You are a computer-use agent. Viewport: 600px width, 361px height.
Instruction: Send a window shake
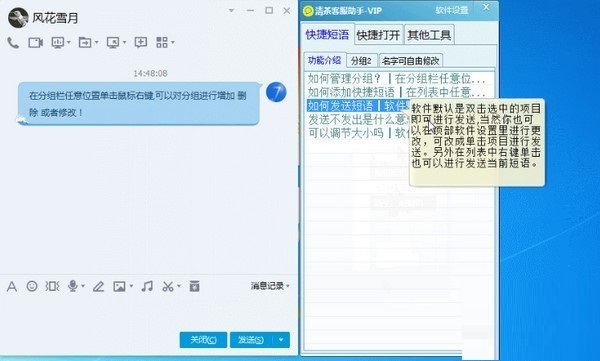pyautogui.click(x=52, y=286)
